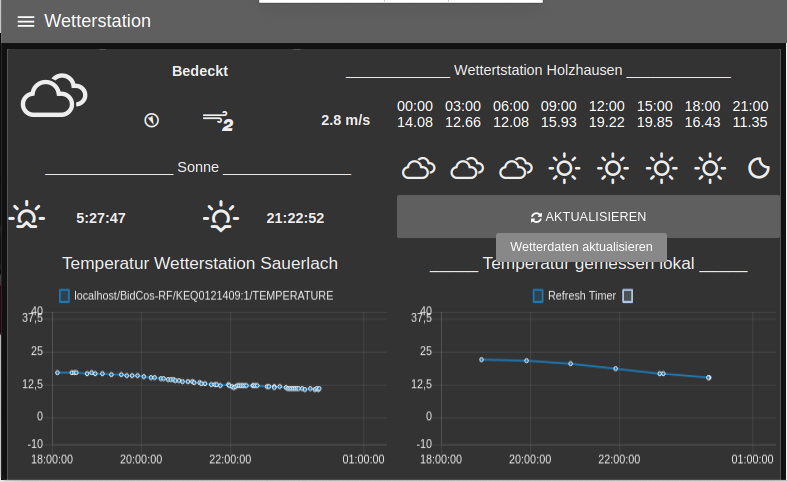This screenshot has width=787, height=482.
Task: Click the wind direction compass icon
Action: (x=151, y=120)
